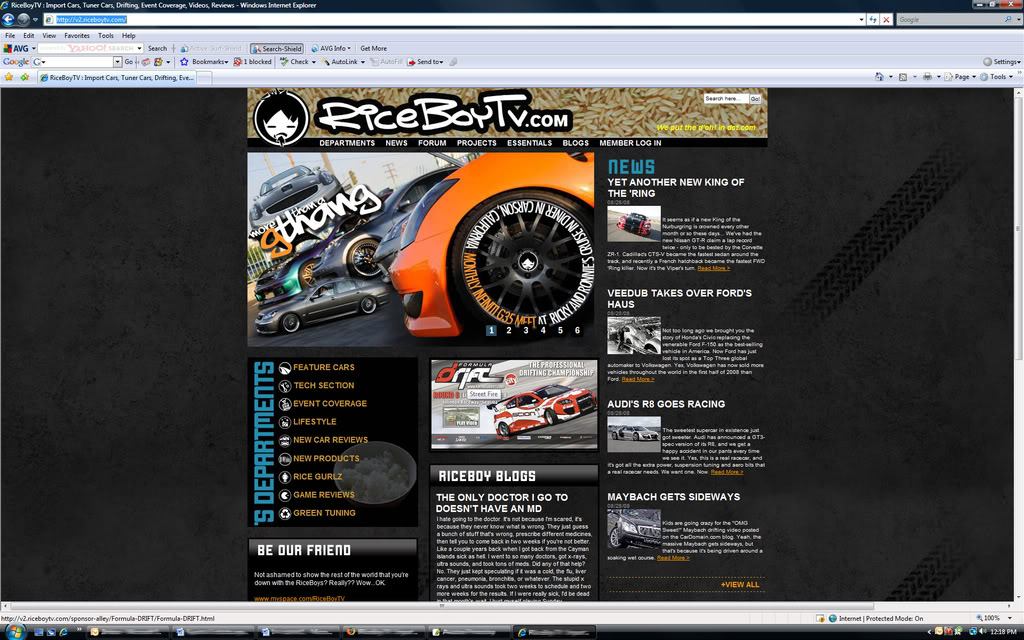
Task: Open the address bar history dropdown
Action: point(861,20)
